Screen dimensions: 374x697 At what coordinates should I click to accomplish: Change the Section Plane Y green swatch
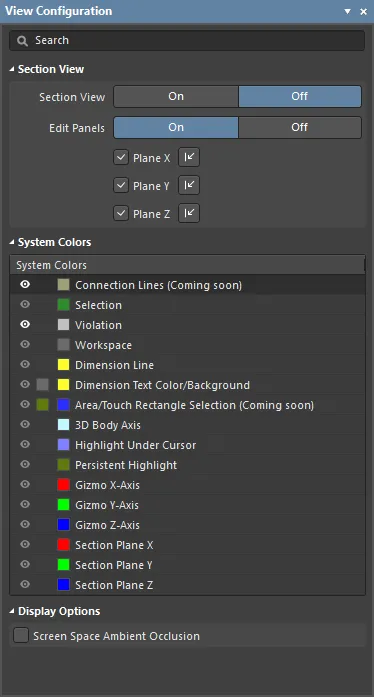pos(64,565)
